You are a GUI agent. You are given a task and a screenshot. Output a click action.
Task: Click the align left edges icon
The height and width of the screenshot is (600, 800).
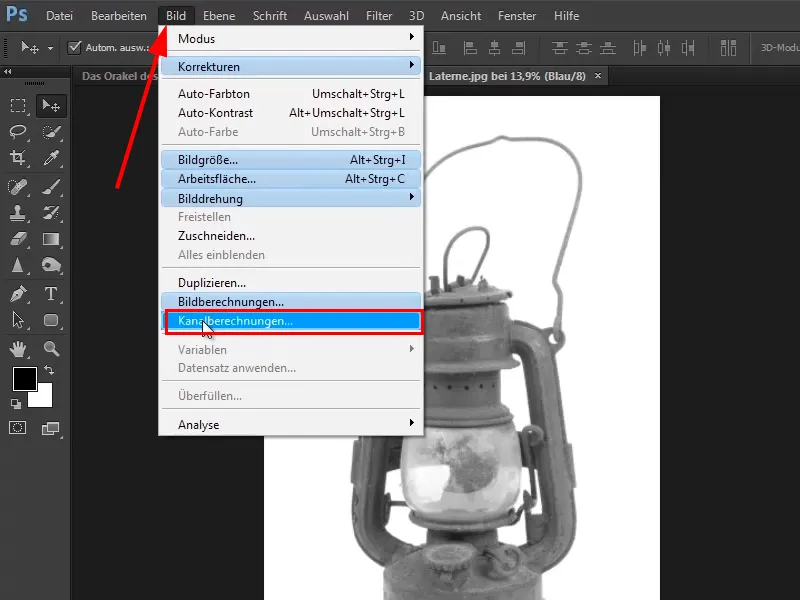click(x=470, y=48)
